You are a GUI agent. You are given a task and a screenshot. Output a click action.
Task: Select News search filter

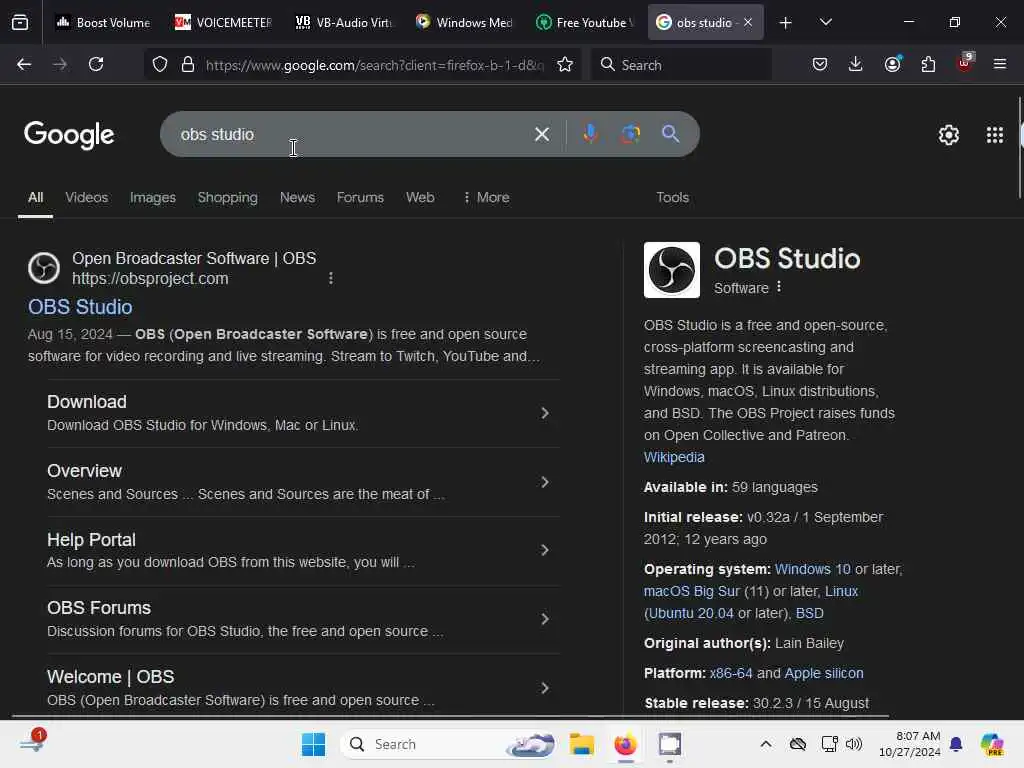(297, 197)
